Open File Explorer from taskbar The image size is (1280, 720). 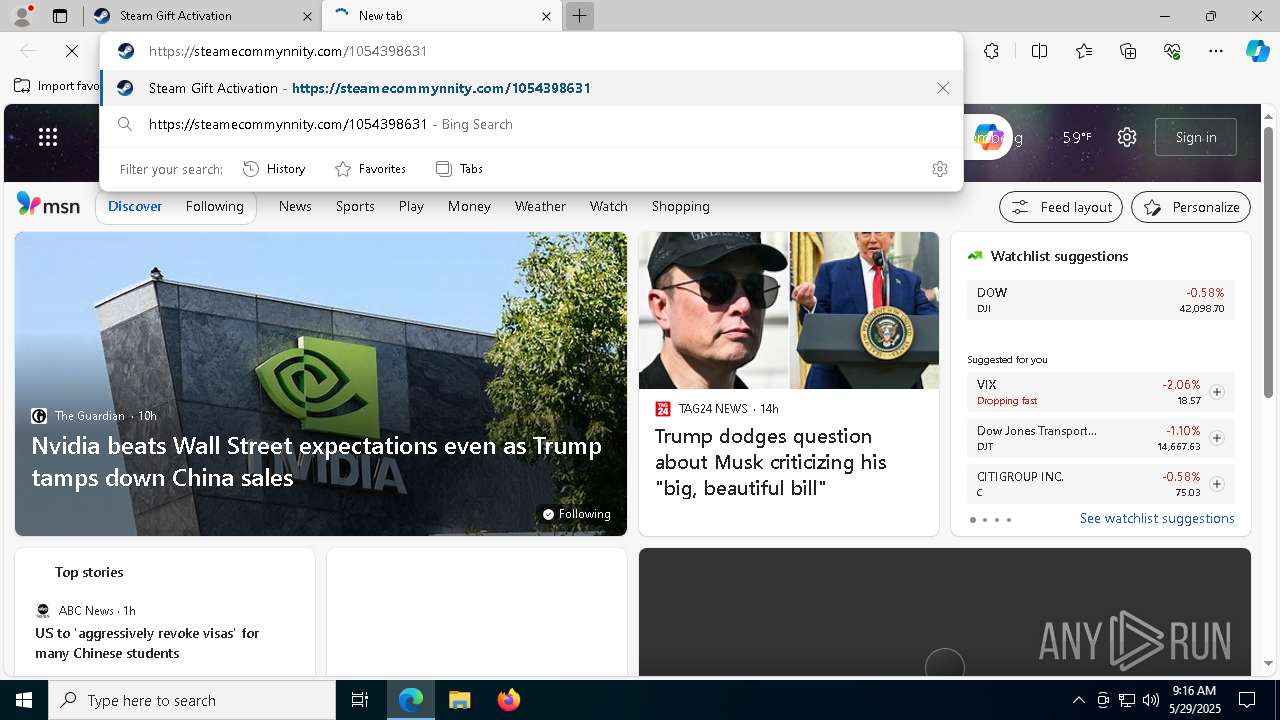coord(459,700)
